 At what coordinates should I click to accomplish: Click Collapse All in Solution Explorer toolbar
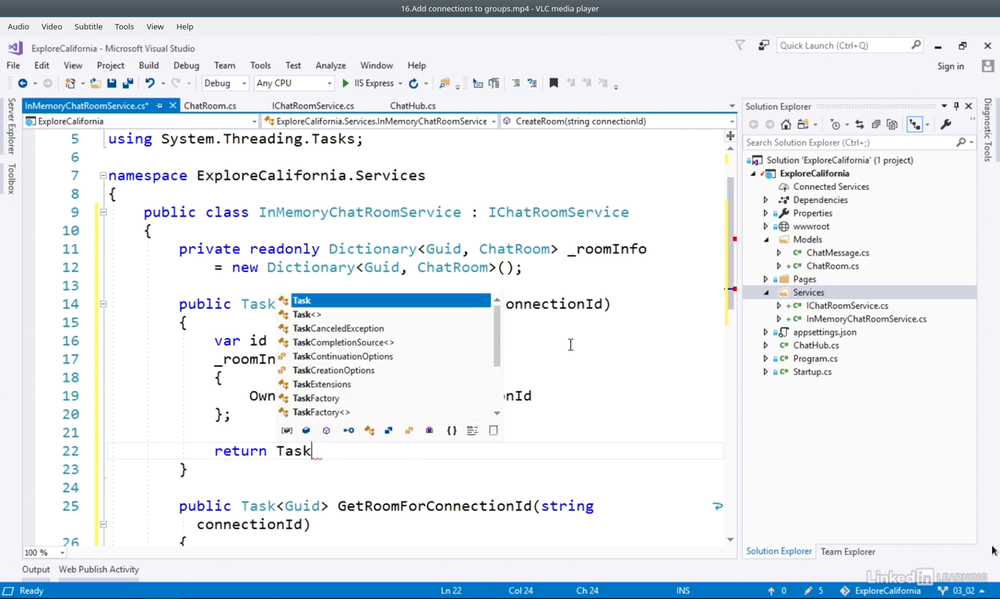coord(876,124)
